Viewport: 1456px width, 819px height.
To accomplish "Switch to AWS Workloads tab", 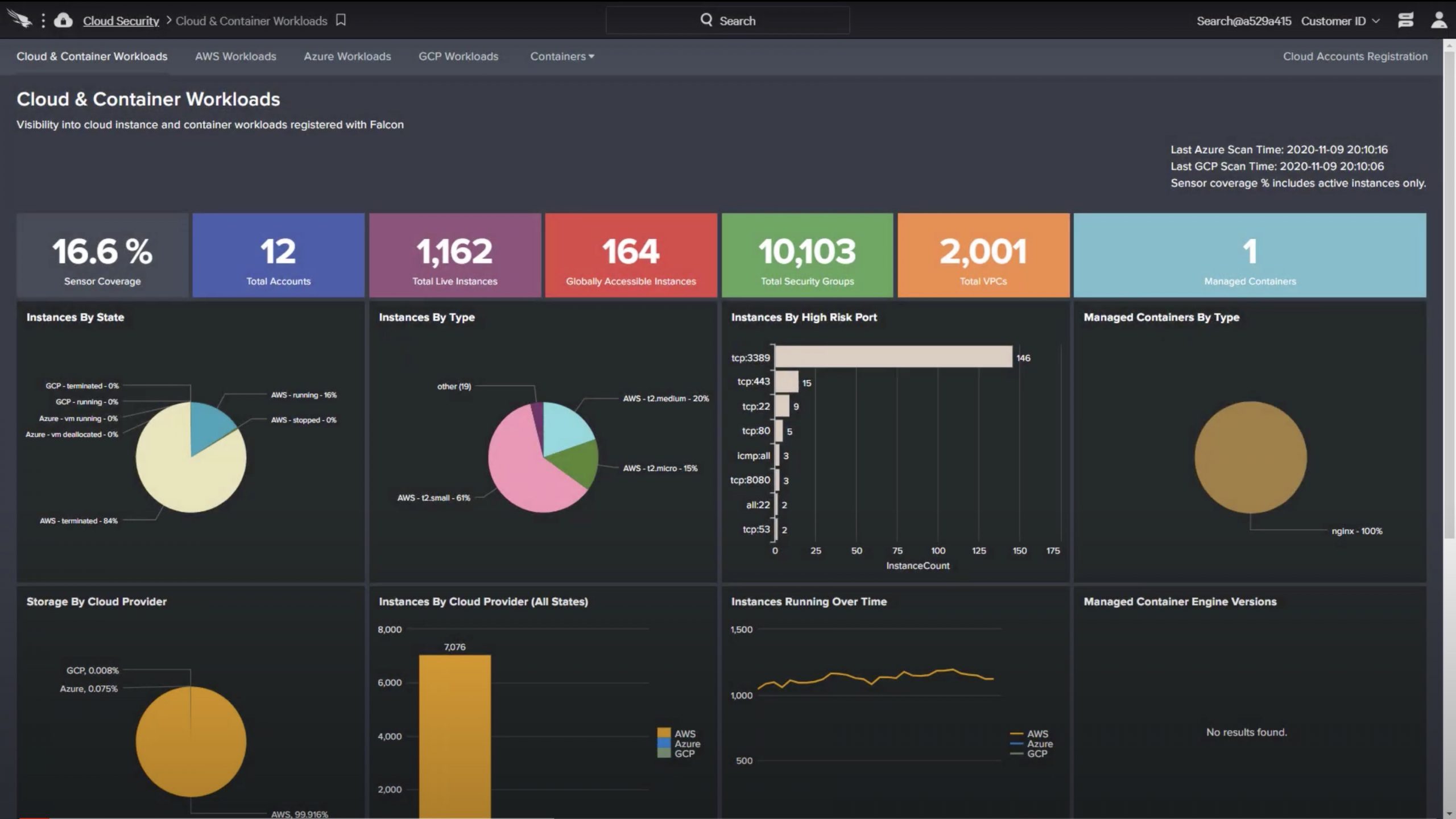I will (235, 56).
